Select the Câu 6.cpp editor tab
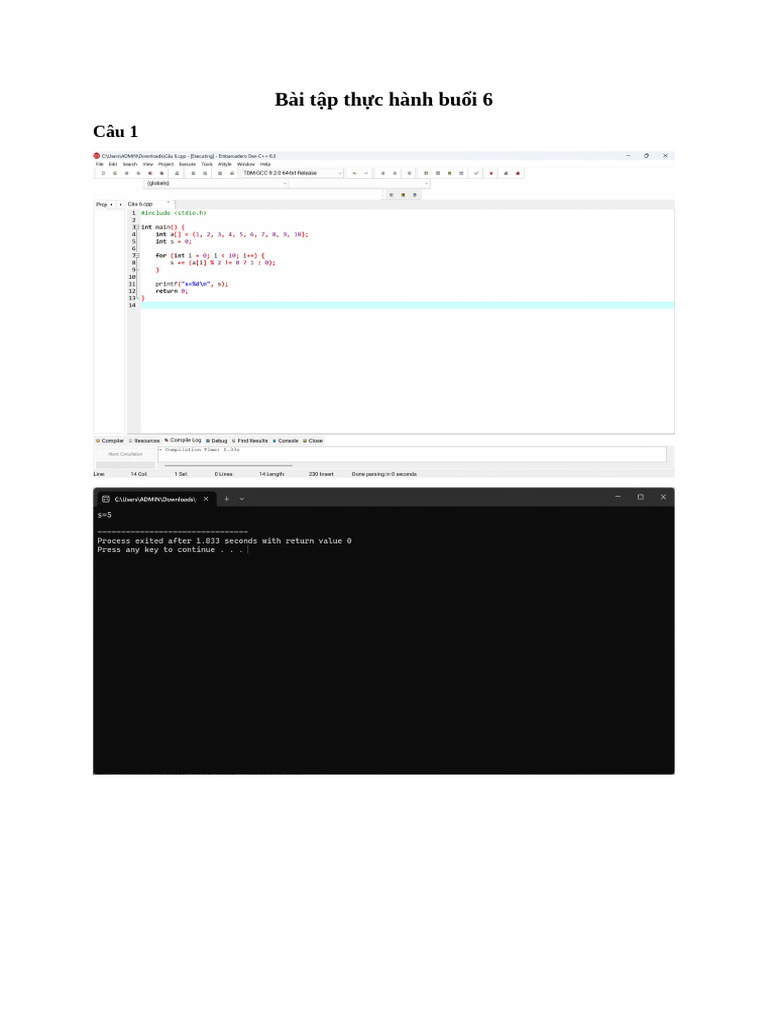768x1024 pixels. (140, 204)
